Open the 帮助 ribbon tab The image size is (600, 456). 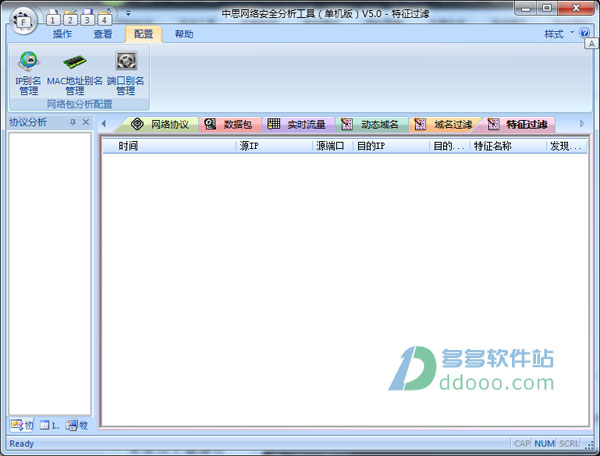coord(184,34)
